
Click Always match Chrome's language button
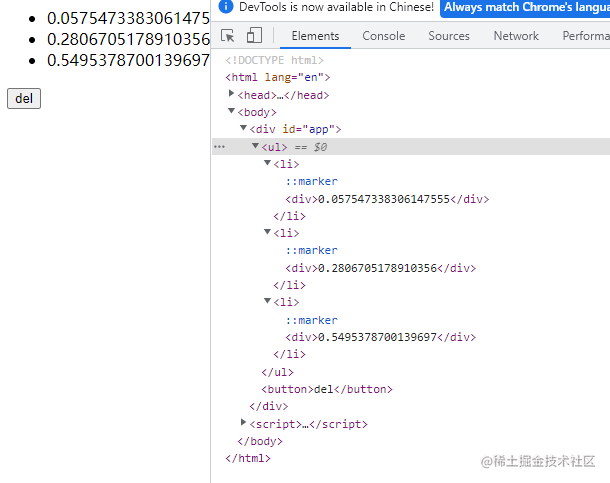click(x=525, y=7)
